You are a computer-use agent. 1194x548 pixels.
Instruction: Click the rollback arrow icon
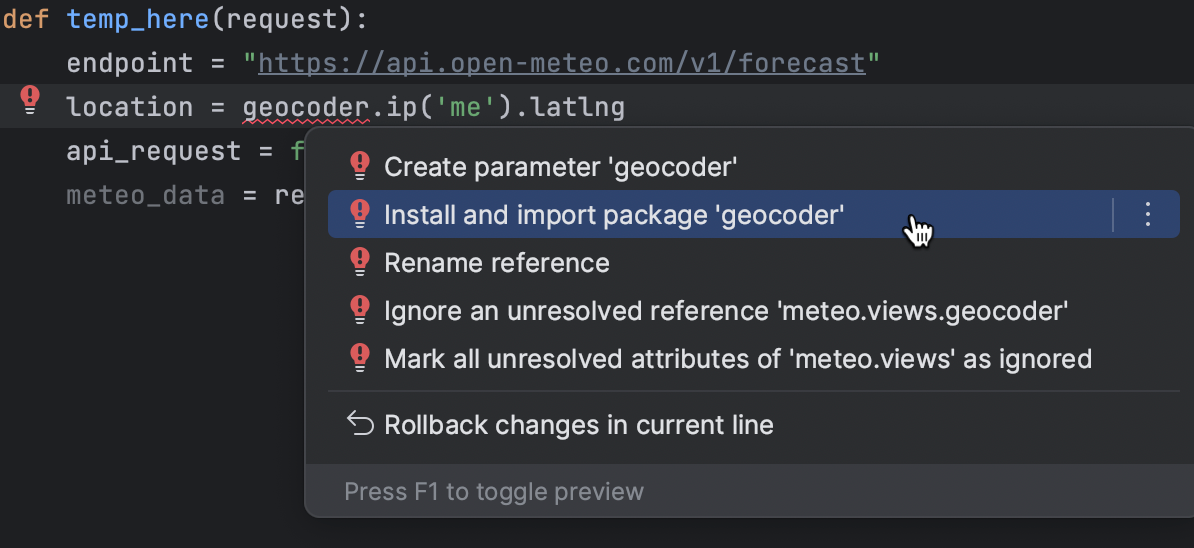click(359, 424)
